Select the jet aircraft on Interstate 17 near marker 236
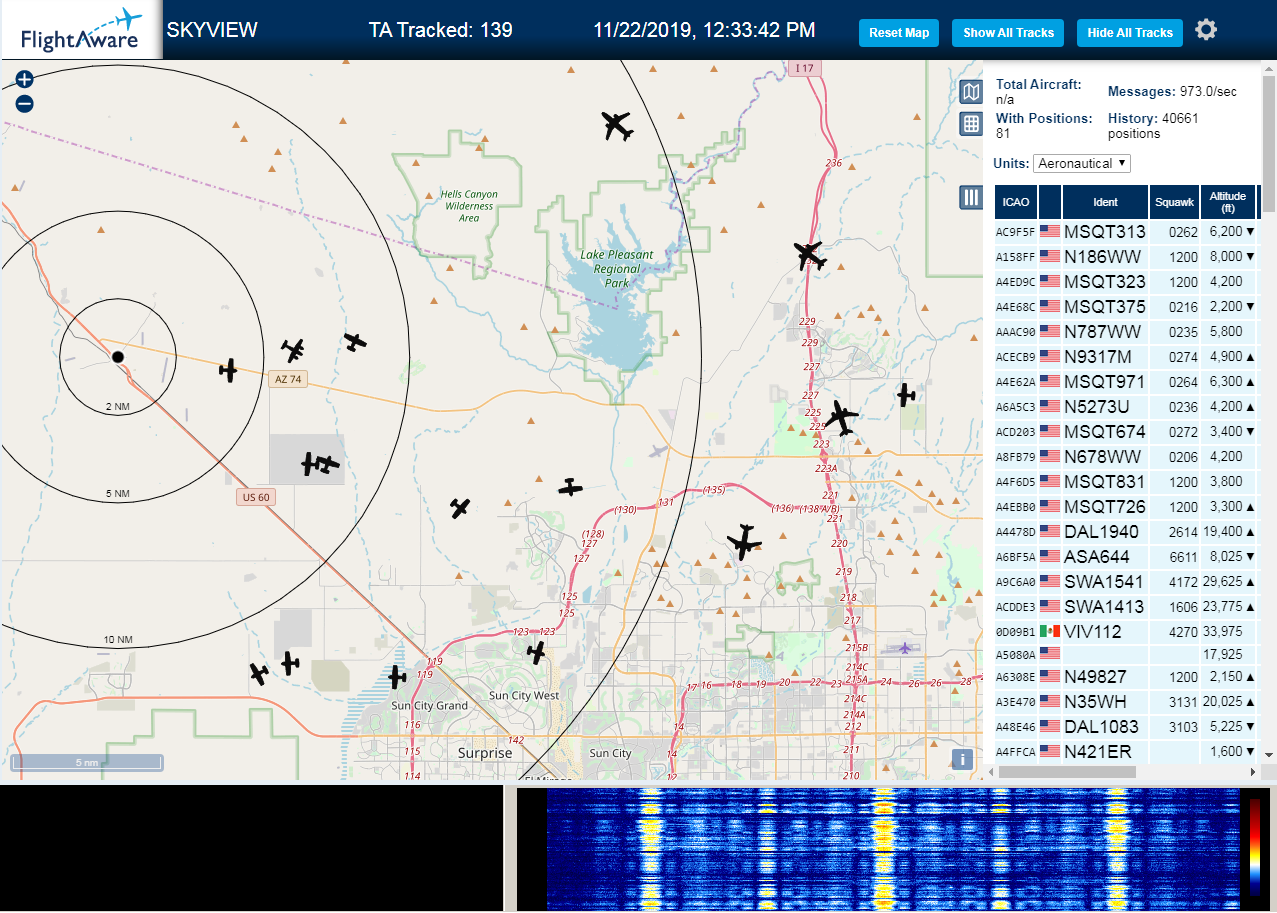The height and width of the screenshot is (913, 1277). tap(810, 255)
